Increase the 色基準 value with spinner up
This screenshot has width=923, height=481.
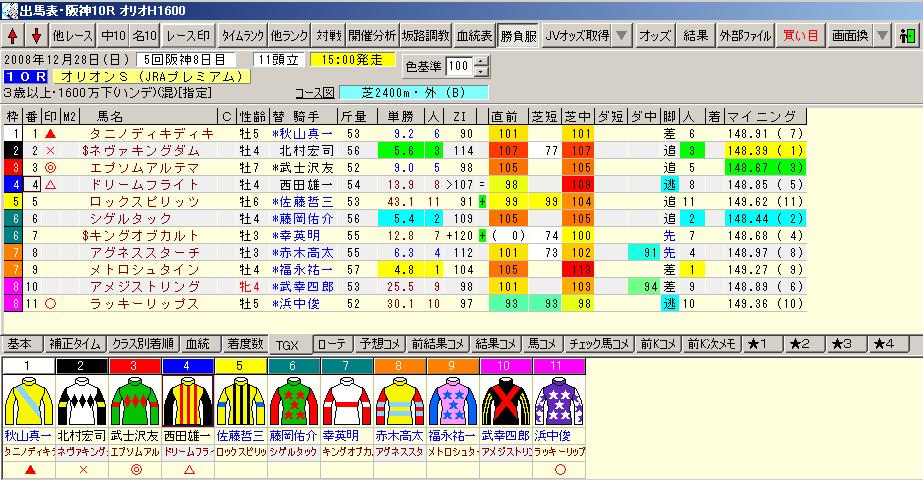click(482, 61)
